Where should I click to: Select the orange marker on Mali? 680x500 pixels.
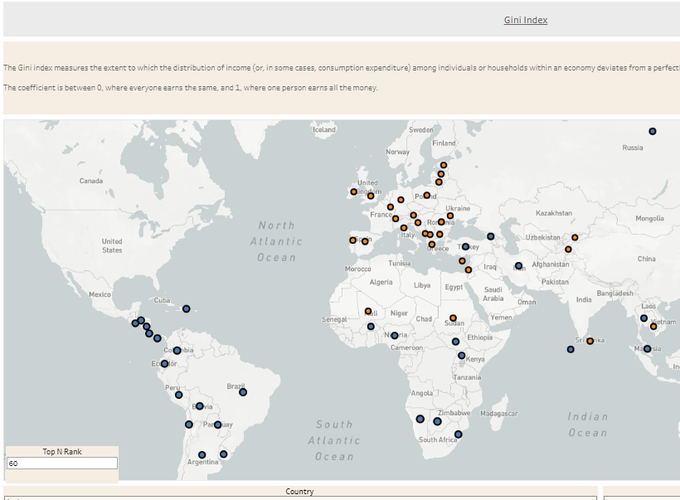coord(368,311)
